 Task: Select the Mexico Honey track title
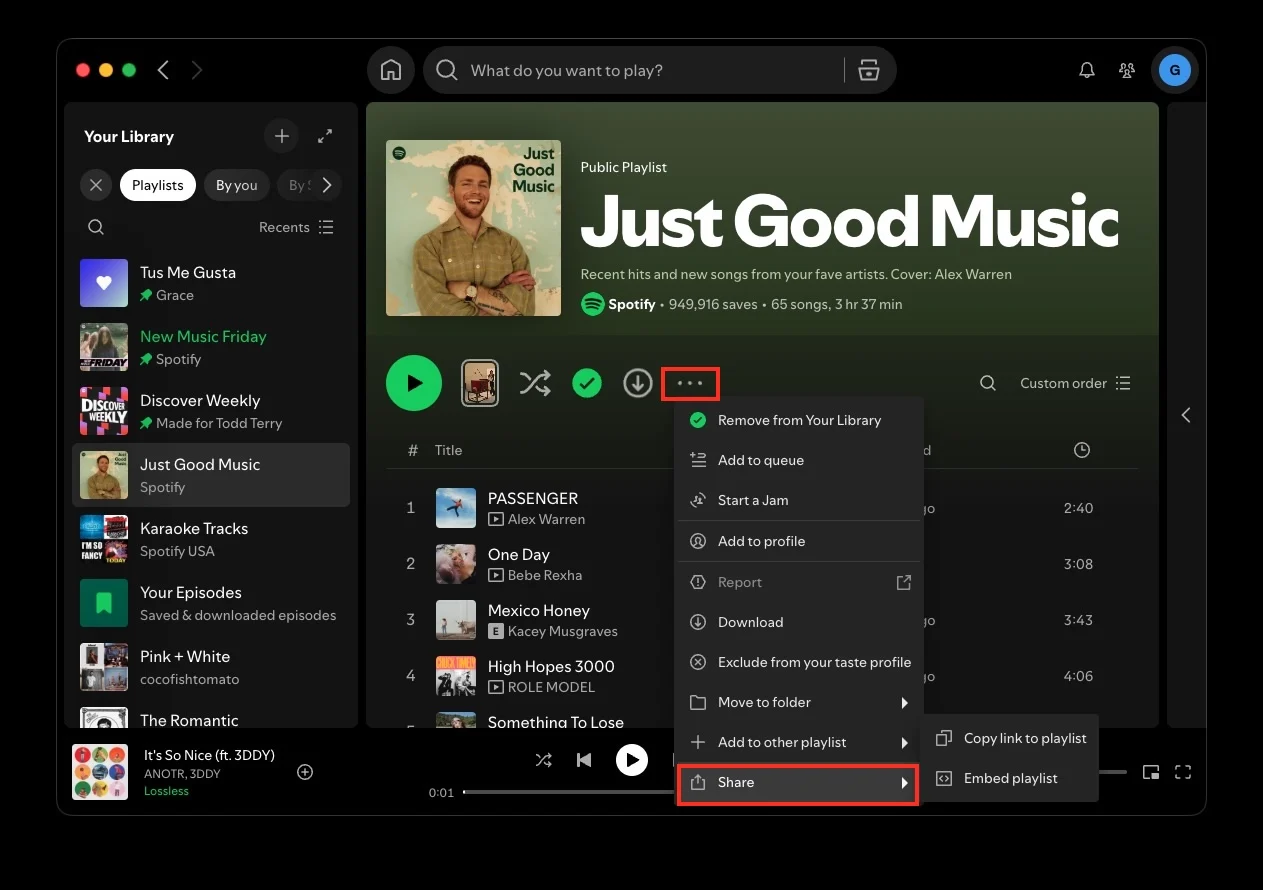[x=539, y=610]
